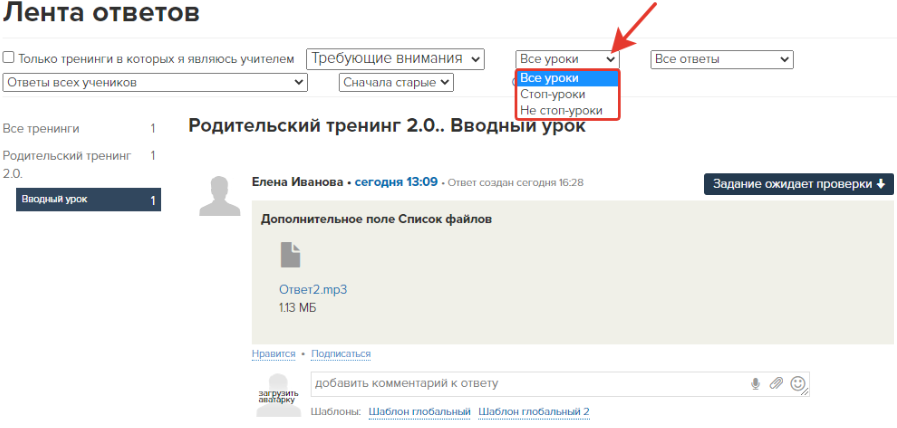Viewport: 897px width, 428px height.
Task: Select Вводный урок sidebar item
Action: click(x=88, y=200)
